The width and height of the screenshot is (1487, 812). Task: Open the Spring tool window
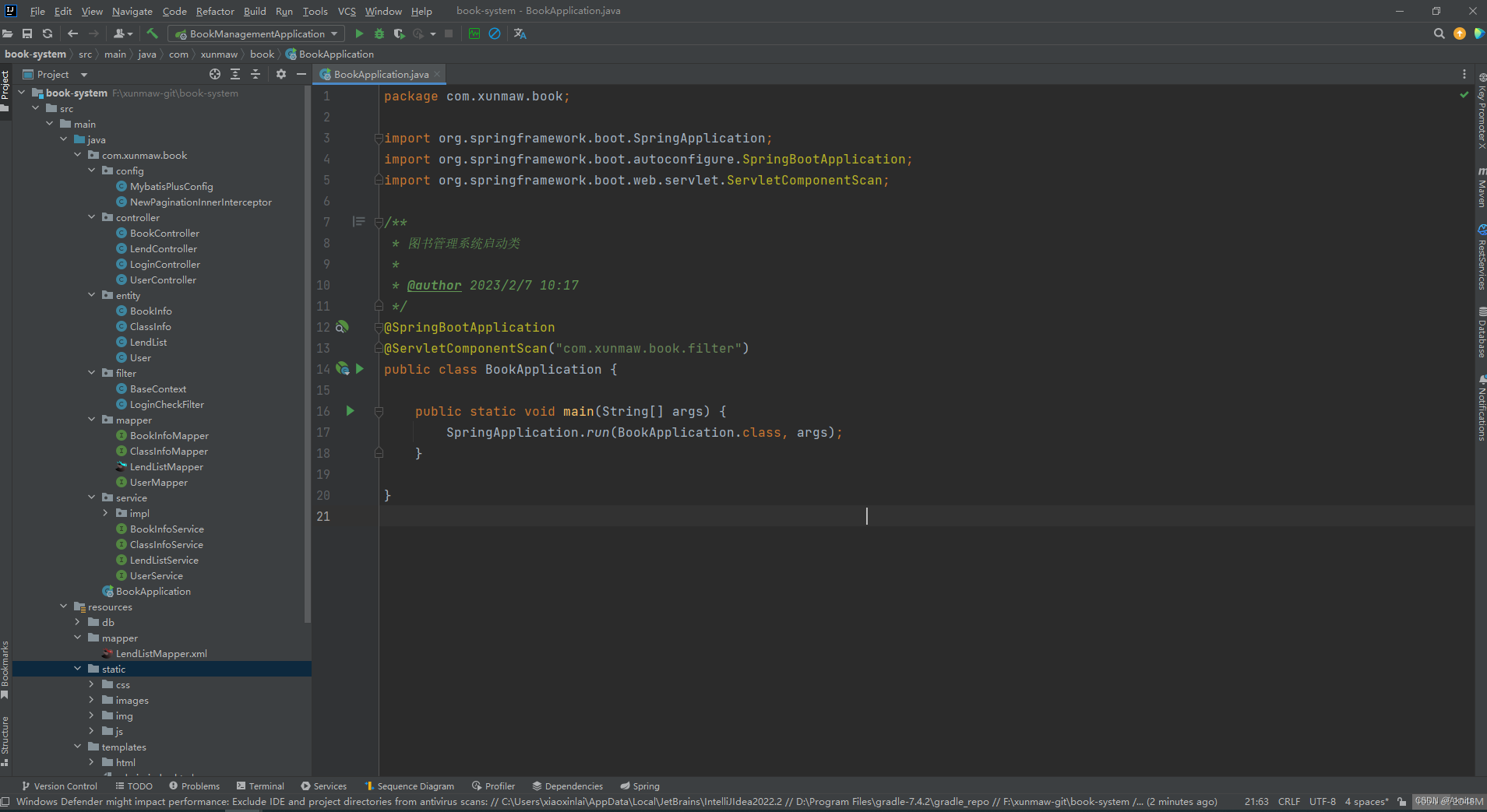639,786
